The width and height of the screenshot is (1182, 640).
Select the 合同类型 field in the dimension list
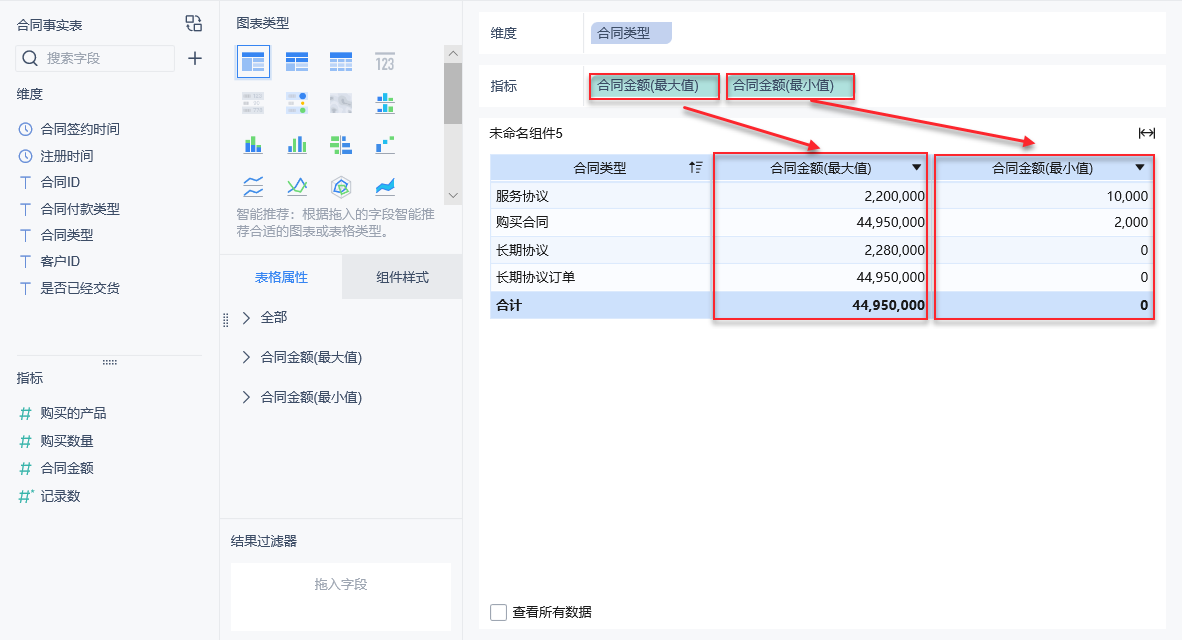66,235
